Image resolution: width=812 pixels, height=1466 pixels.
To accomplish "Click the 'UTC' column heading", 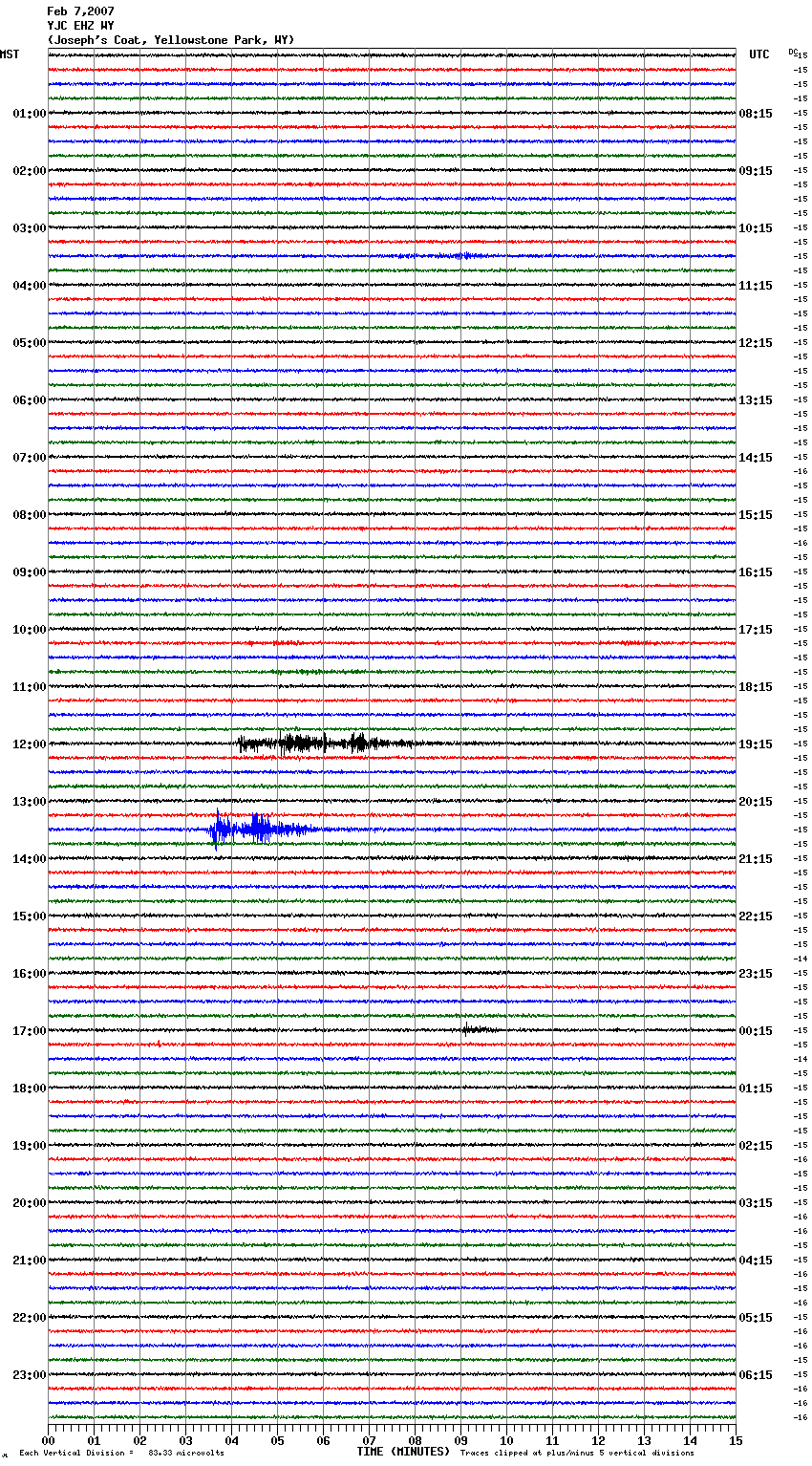I will (759, 54).
